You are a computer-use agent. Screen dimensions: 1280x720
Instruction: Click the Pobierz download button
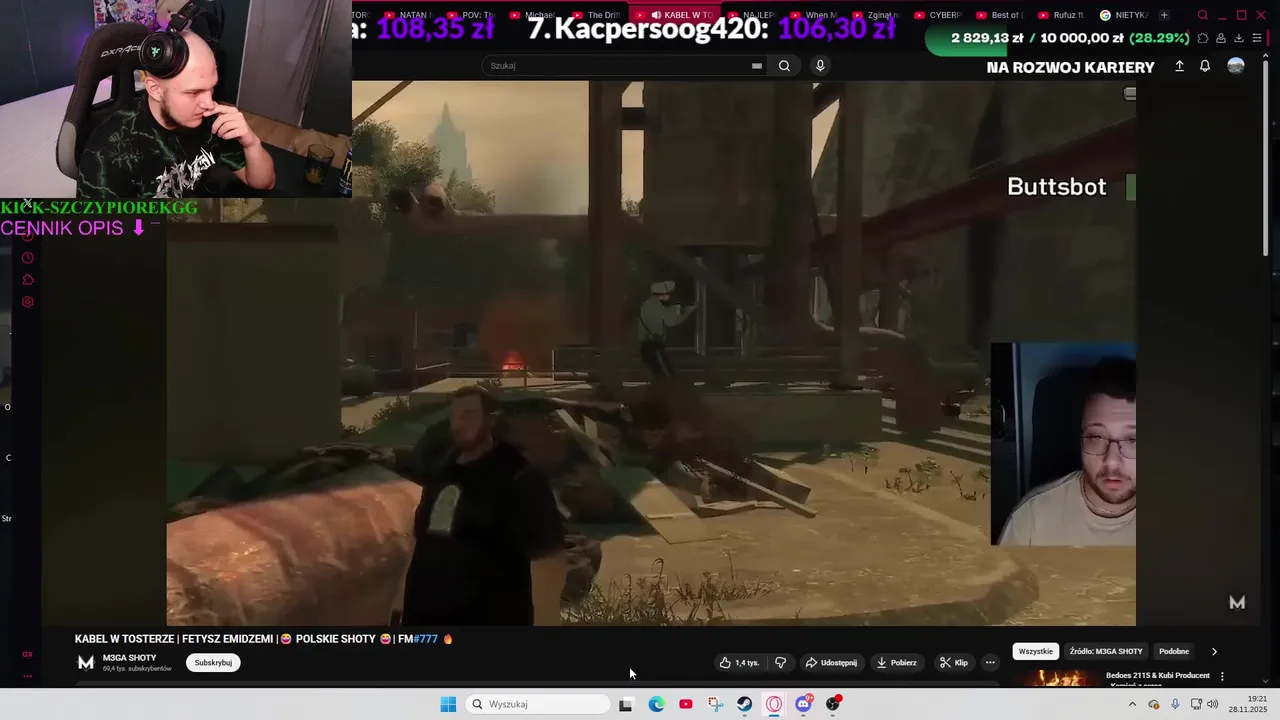click(896, 663)
